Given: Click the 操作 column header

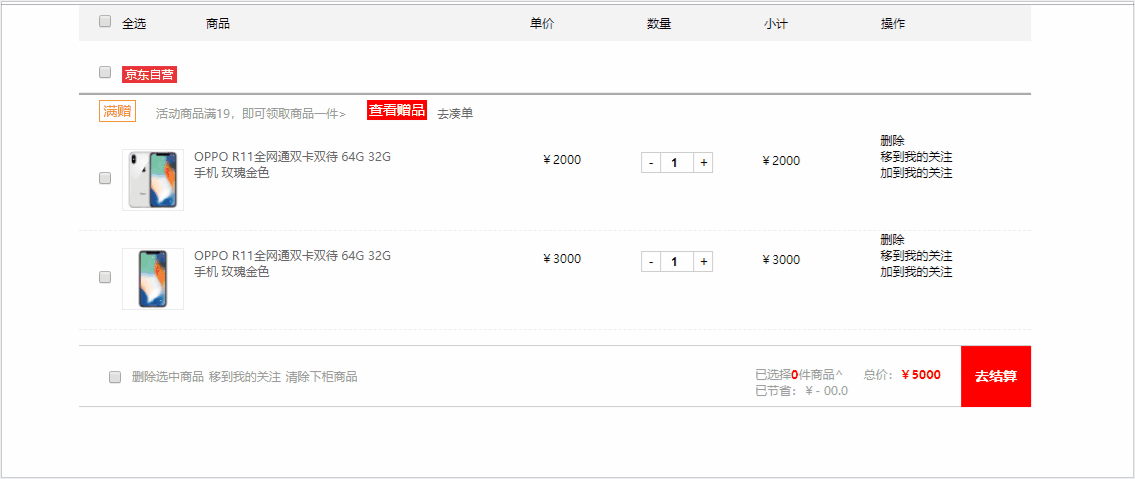Looking at the screenshot, I should tap(893, 24).
